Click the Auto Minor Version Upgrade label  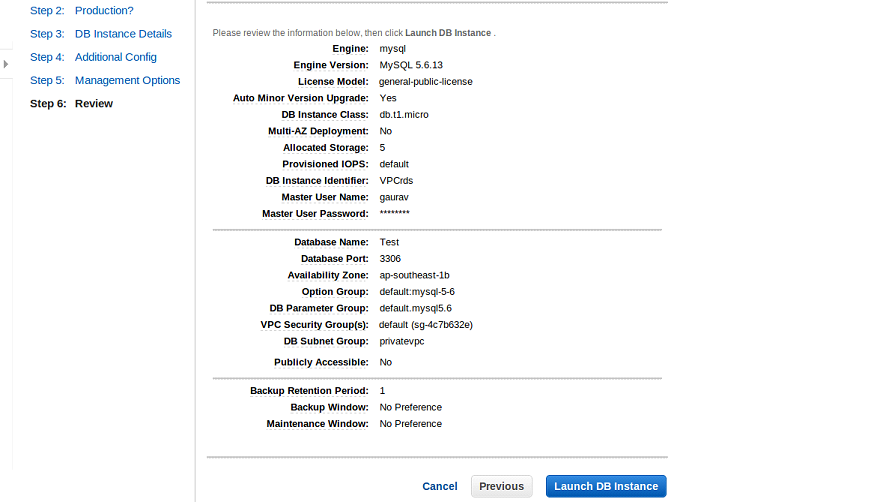click(300, 98)
